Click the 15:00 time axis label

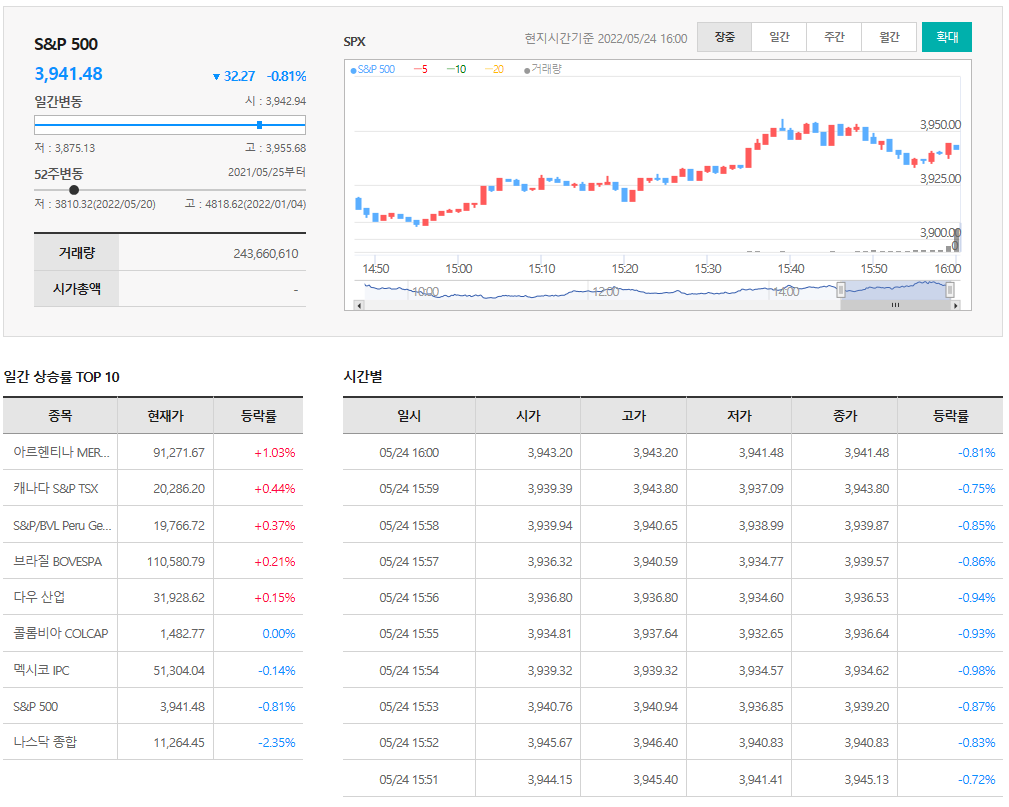[458, 268]
